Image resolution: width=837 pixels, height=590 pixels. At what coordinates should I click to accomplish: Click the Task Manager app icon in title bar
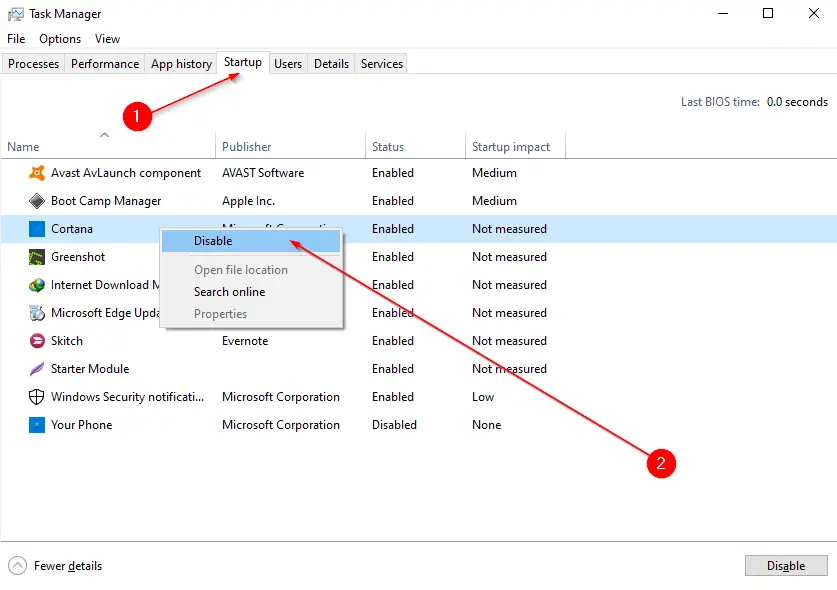pos(15,14)
